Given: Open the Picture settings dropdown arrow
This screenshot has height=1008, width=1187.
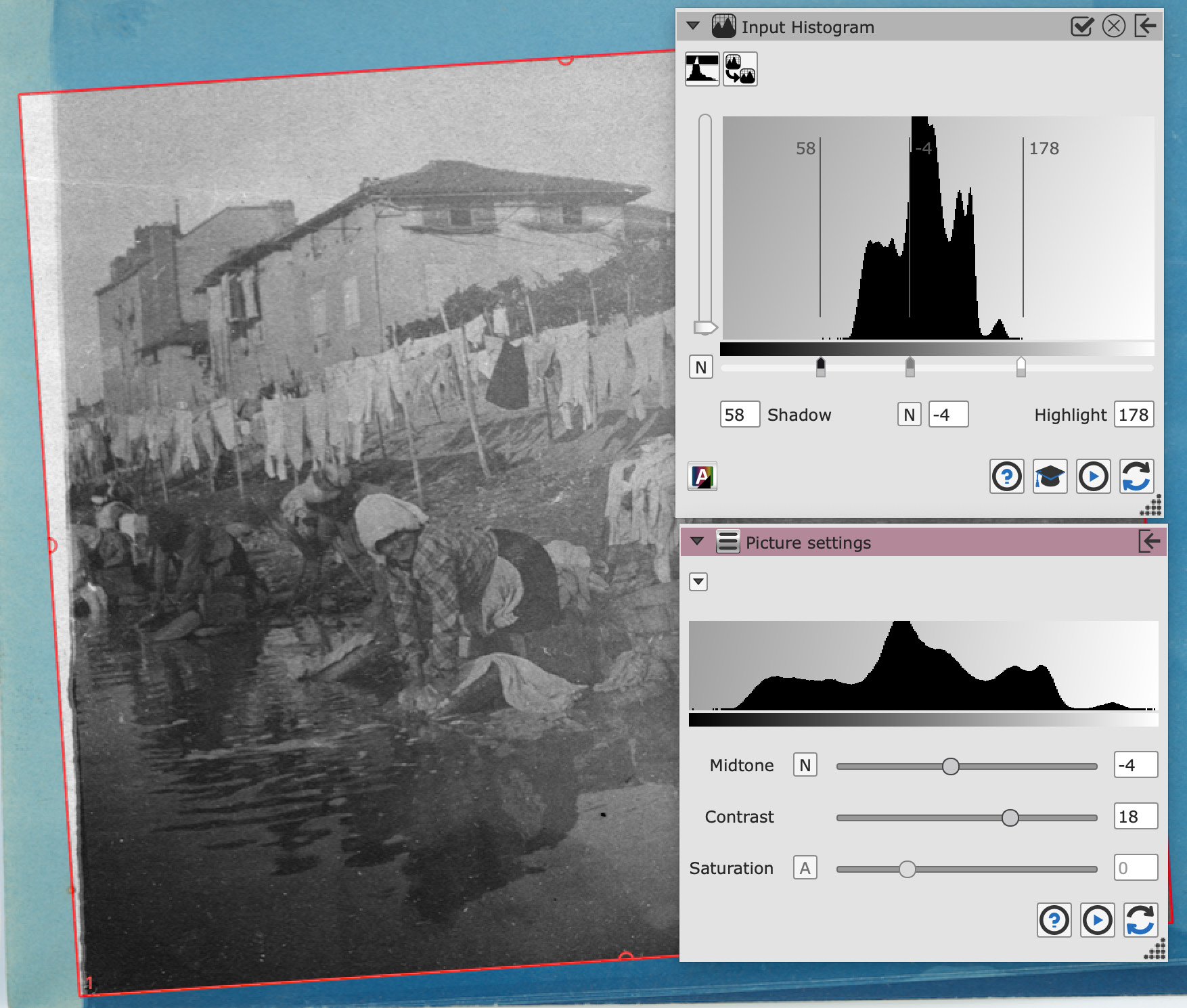Looking at the screenshot, I should click(698, 582).
